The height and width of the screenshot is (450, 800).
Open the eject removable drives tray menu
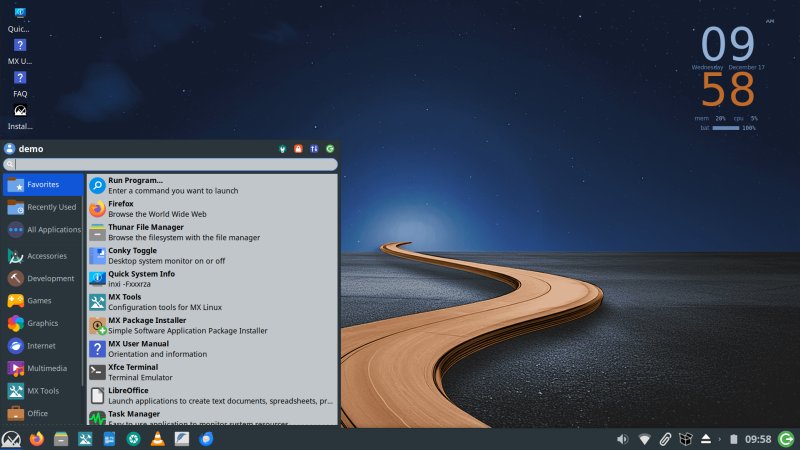(705, 439)
